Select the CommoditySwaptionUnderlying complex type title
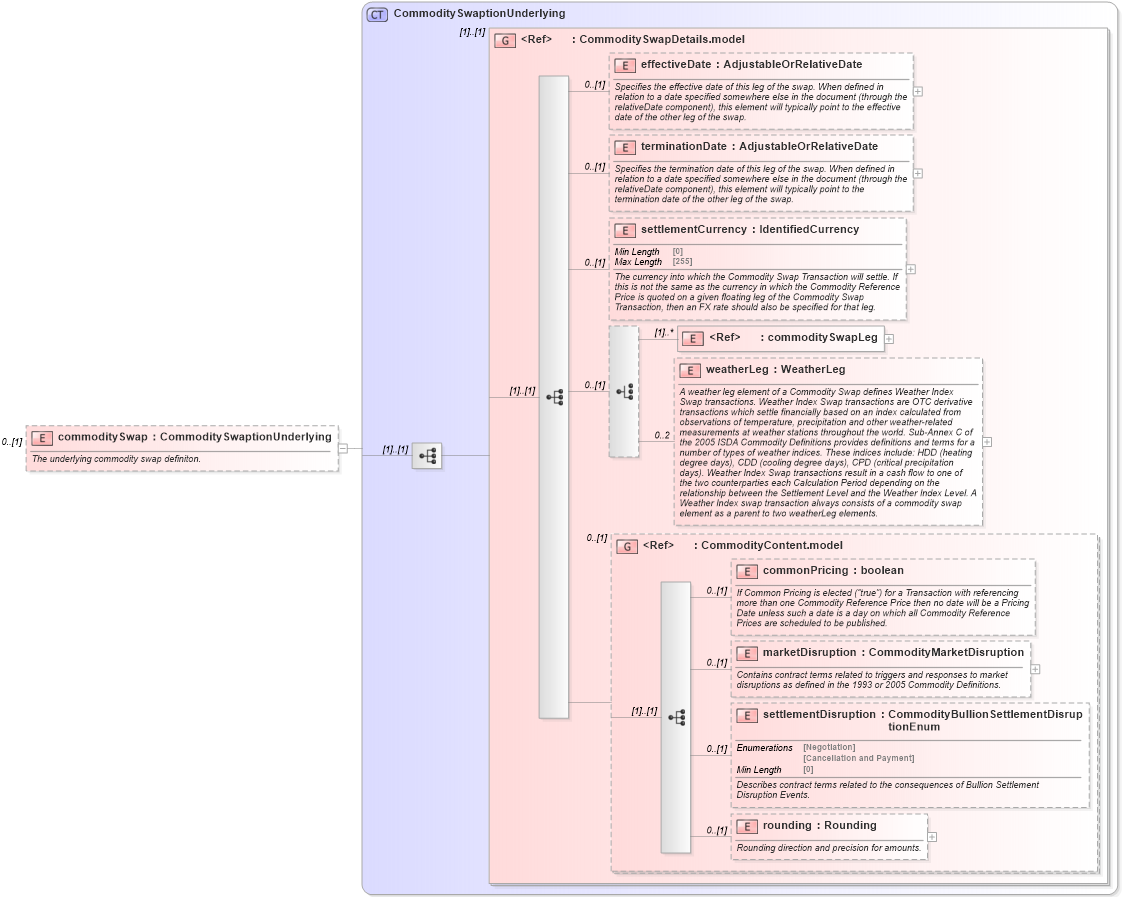 point(479,14)
